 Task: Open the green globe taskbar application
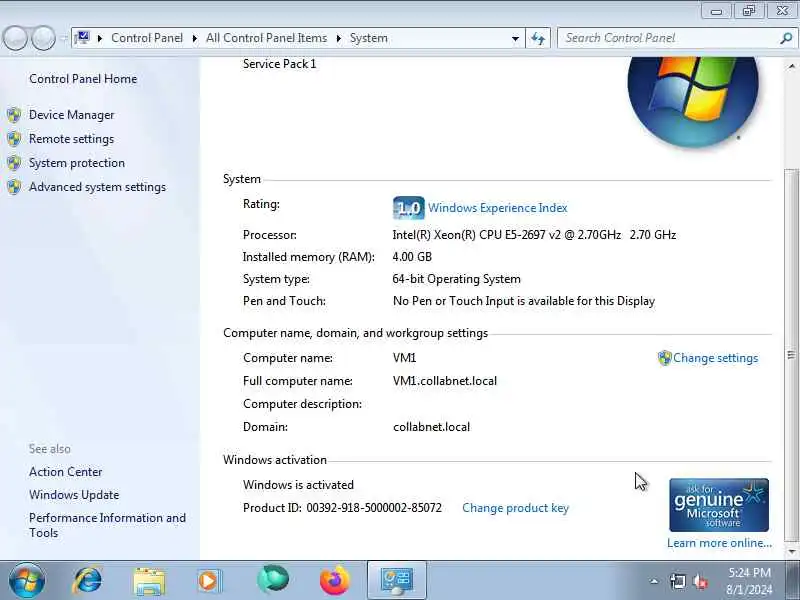click(x=272, y=580)
